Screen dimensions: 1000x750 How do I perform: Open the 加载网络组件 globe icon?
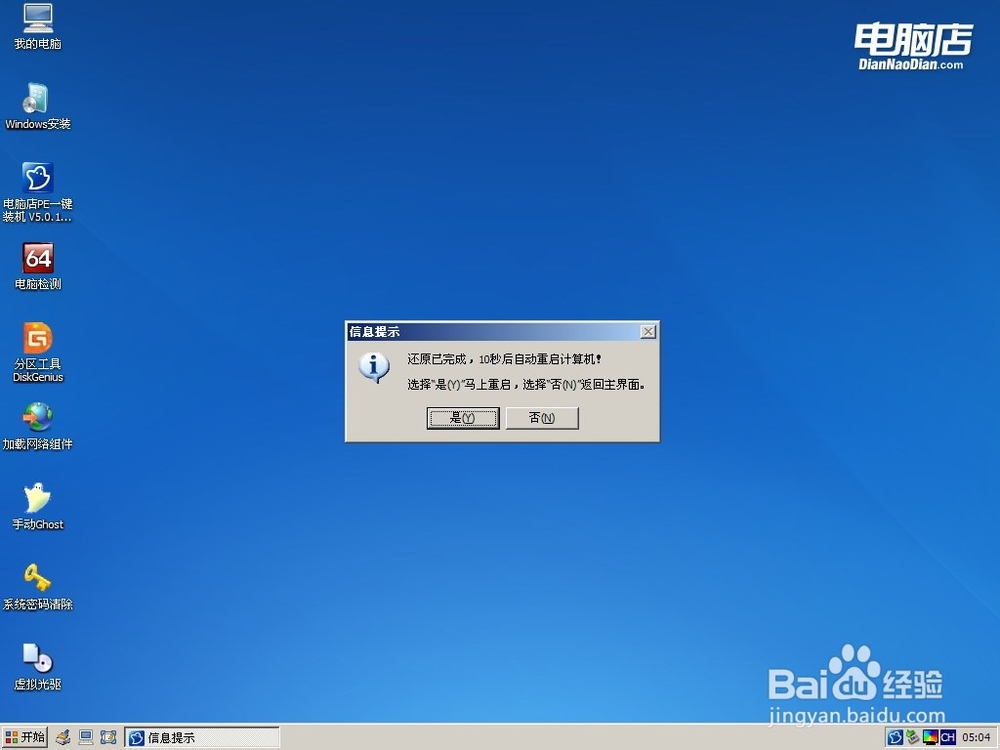(x=38, y=426)
